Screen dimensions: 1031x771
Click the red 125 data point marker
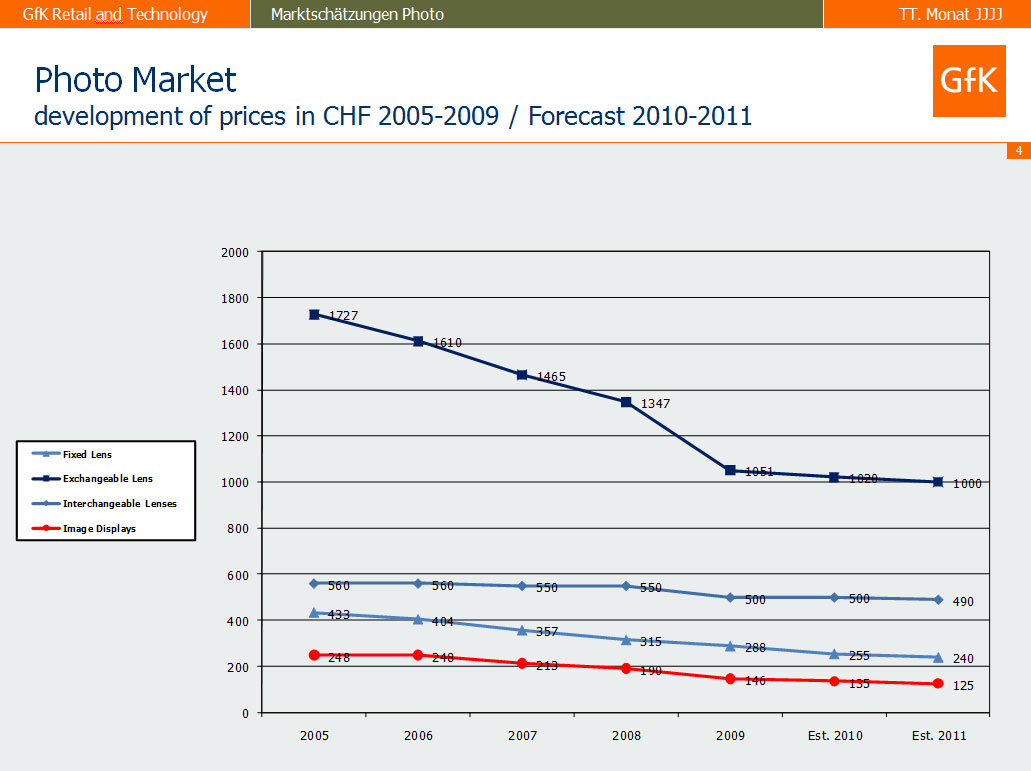[938, 684]
